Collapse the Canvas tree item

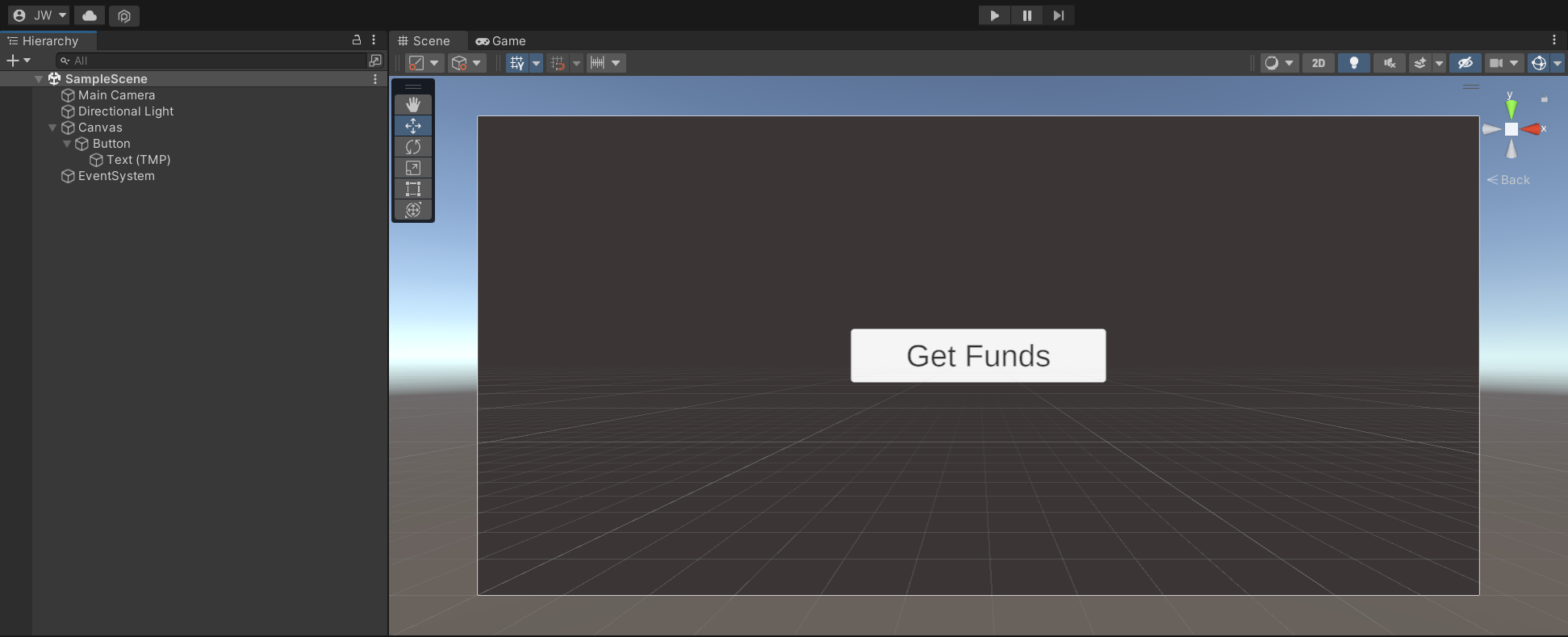point(52,128)
